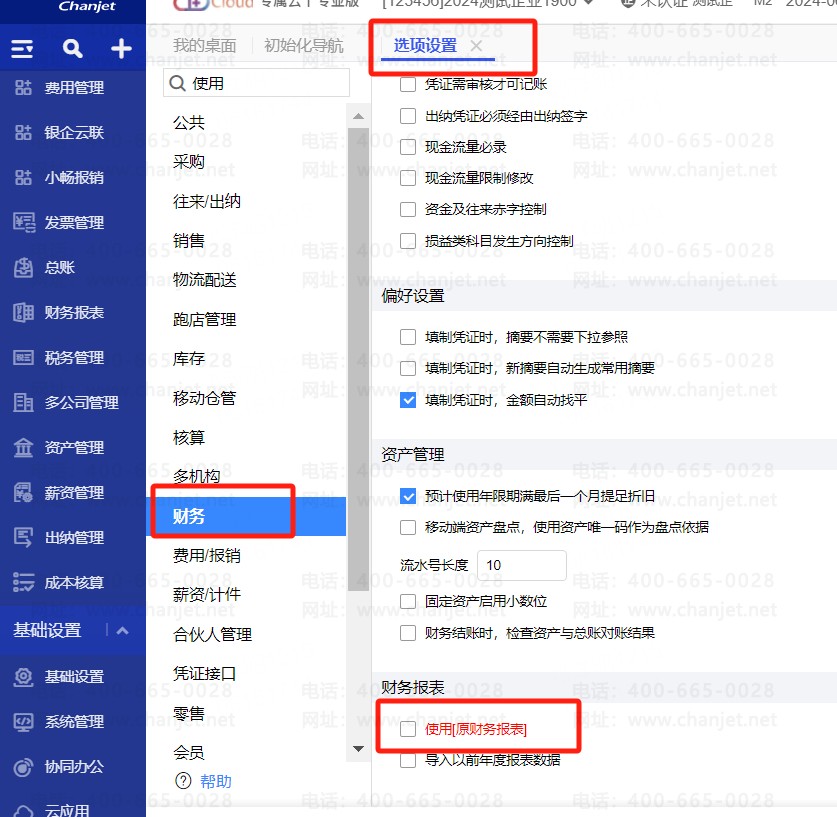Check 出纳凭证必须经由出纳签字 checkbox

(x=408, y=116)
